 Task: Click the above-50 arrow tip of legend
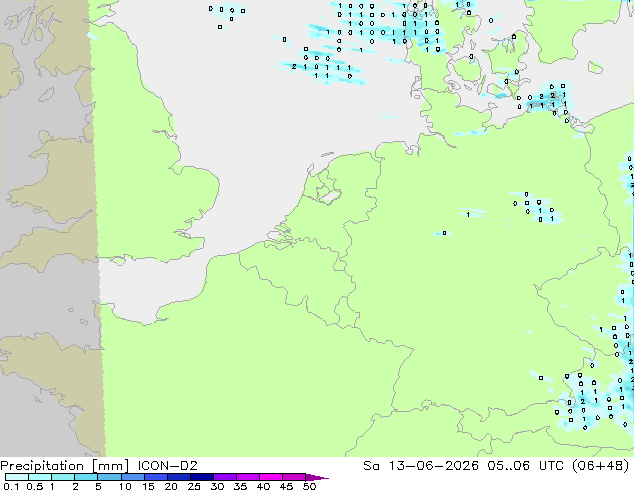pyautogui.click(x=317, y=477)
